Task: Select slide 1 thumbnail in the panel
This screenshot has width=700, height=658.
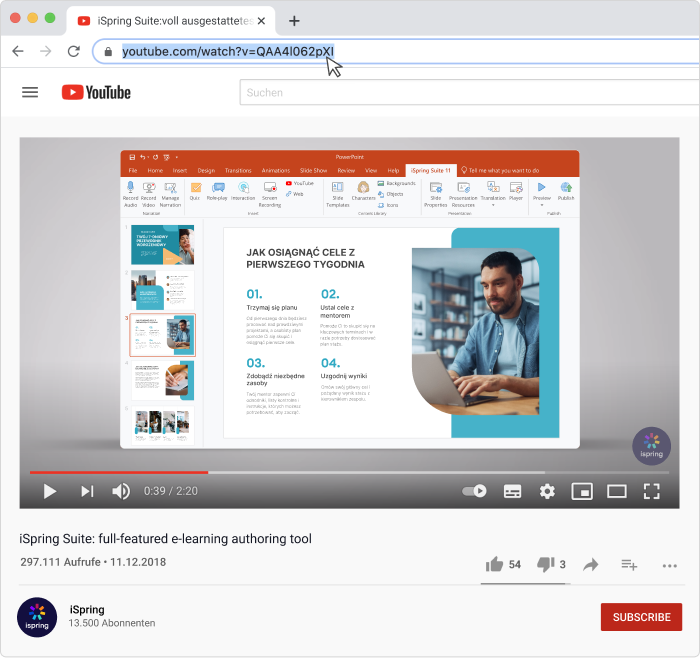Action: point(162,245)
